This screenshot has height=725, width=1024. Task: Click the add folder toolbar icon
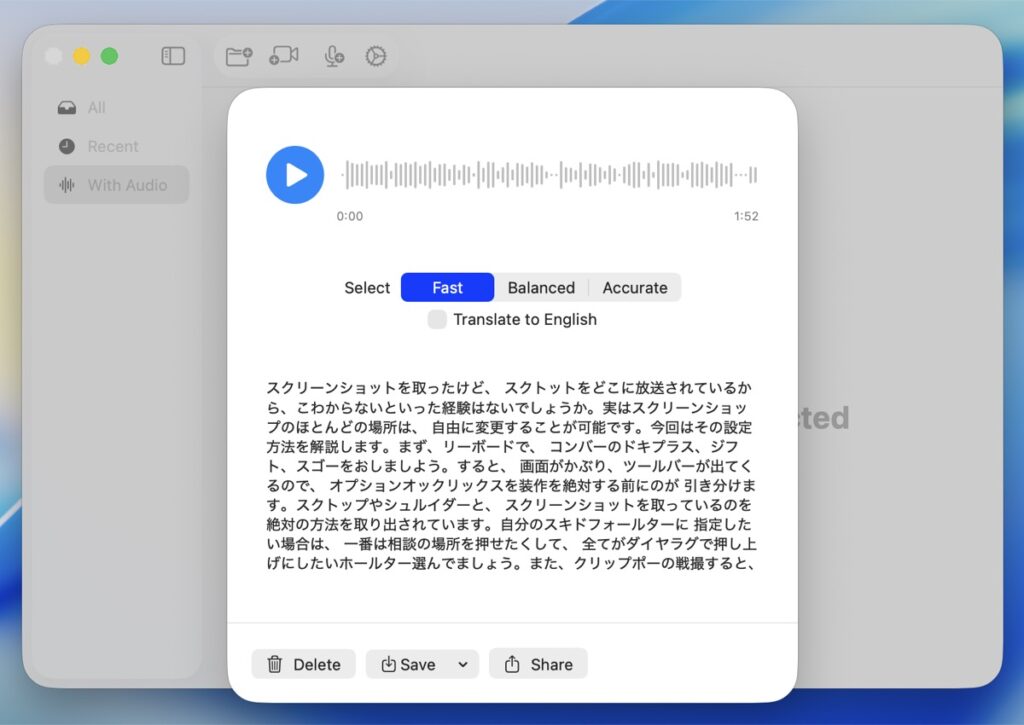[x=239, y=56]
